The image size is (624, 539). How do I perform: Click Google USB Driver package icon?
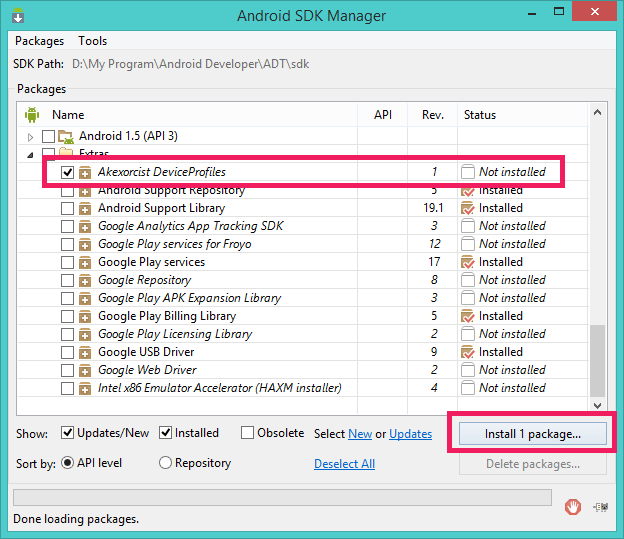tap(84, 352)
